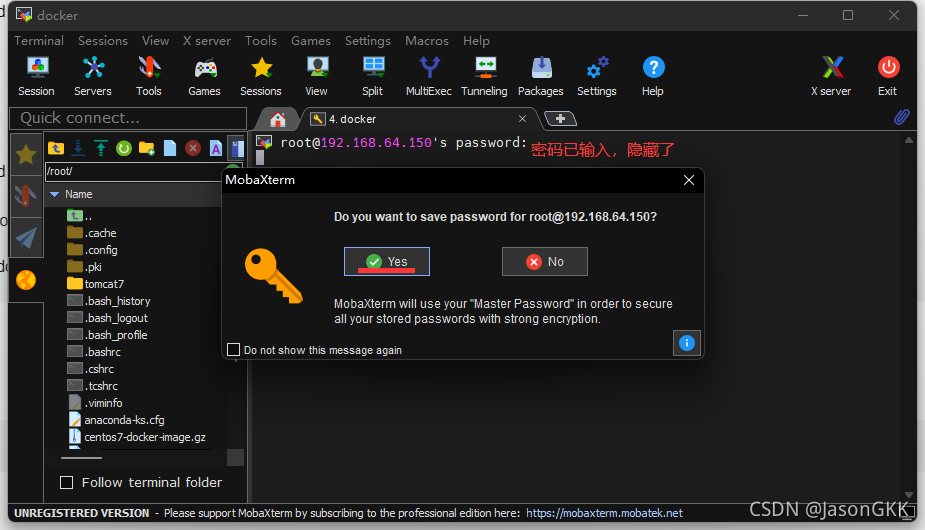Select the tomcat7 folder
Viewport: 925px width, 530px height.
tap(96, 284)
